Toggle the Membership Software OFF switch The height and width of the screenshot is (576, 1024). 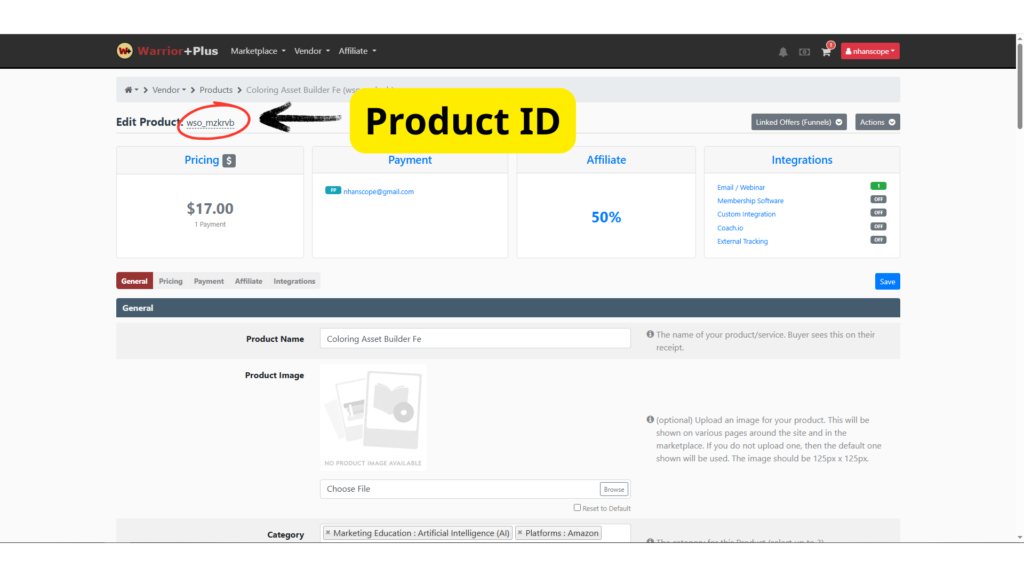[x=878, y=200]
